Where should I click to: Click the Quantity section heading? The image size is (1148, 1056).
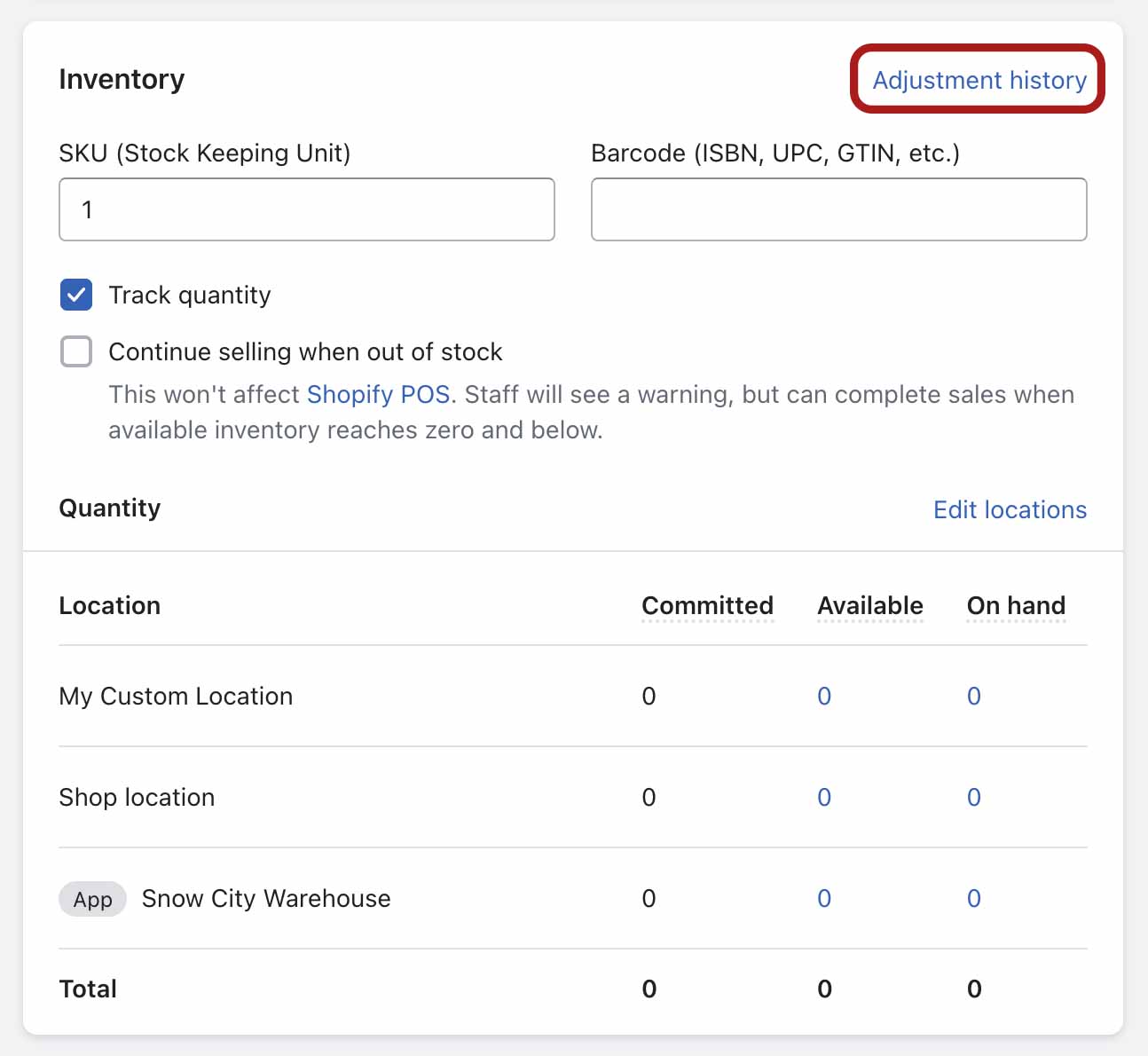[110, 508]
